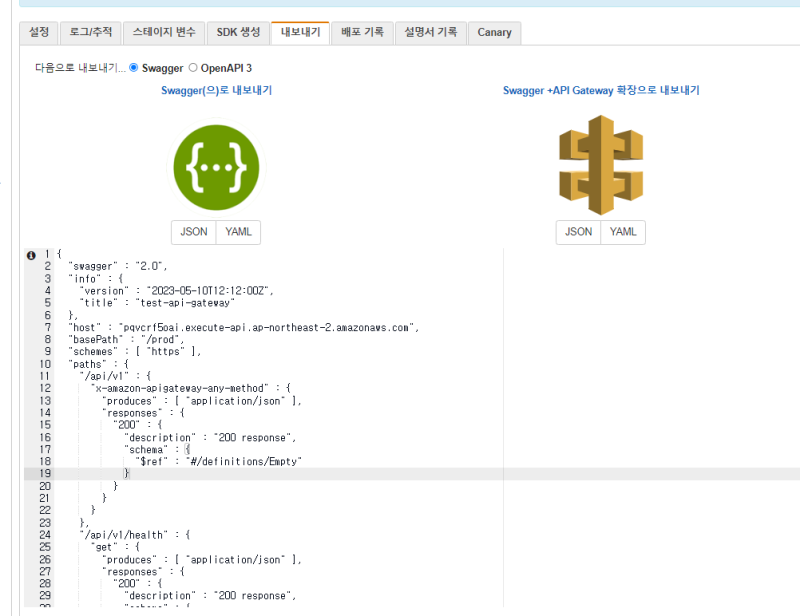Select the Swagger radio button
Image resolution: width=800 pixels, height=616 pixels.
[x=134, y=68]
